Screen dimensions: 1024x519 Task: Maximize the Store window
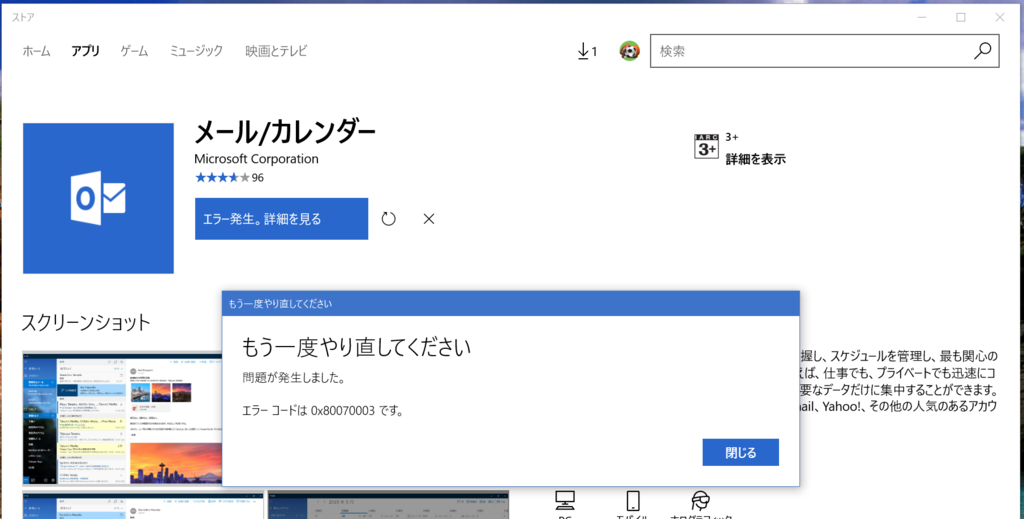[961, 18]
